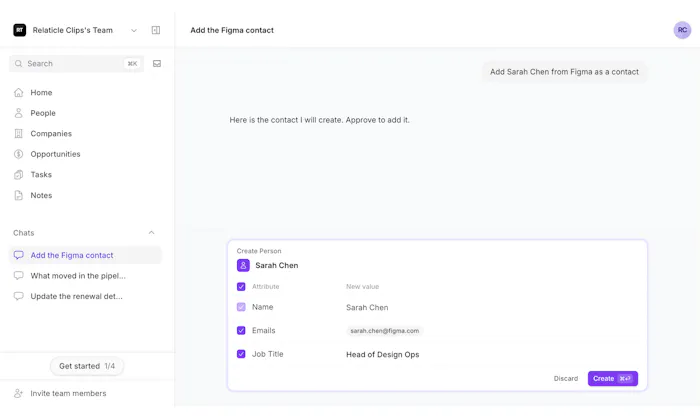Viewport: 700px width, 419px height.
Task: Discard the proposed contact
Action: [x=566, y=378]
